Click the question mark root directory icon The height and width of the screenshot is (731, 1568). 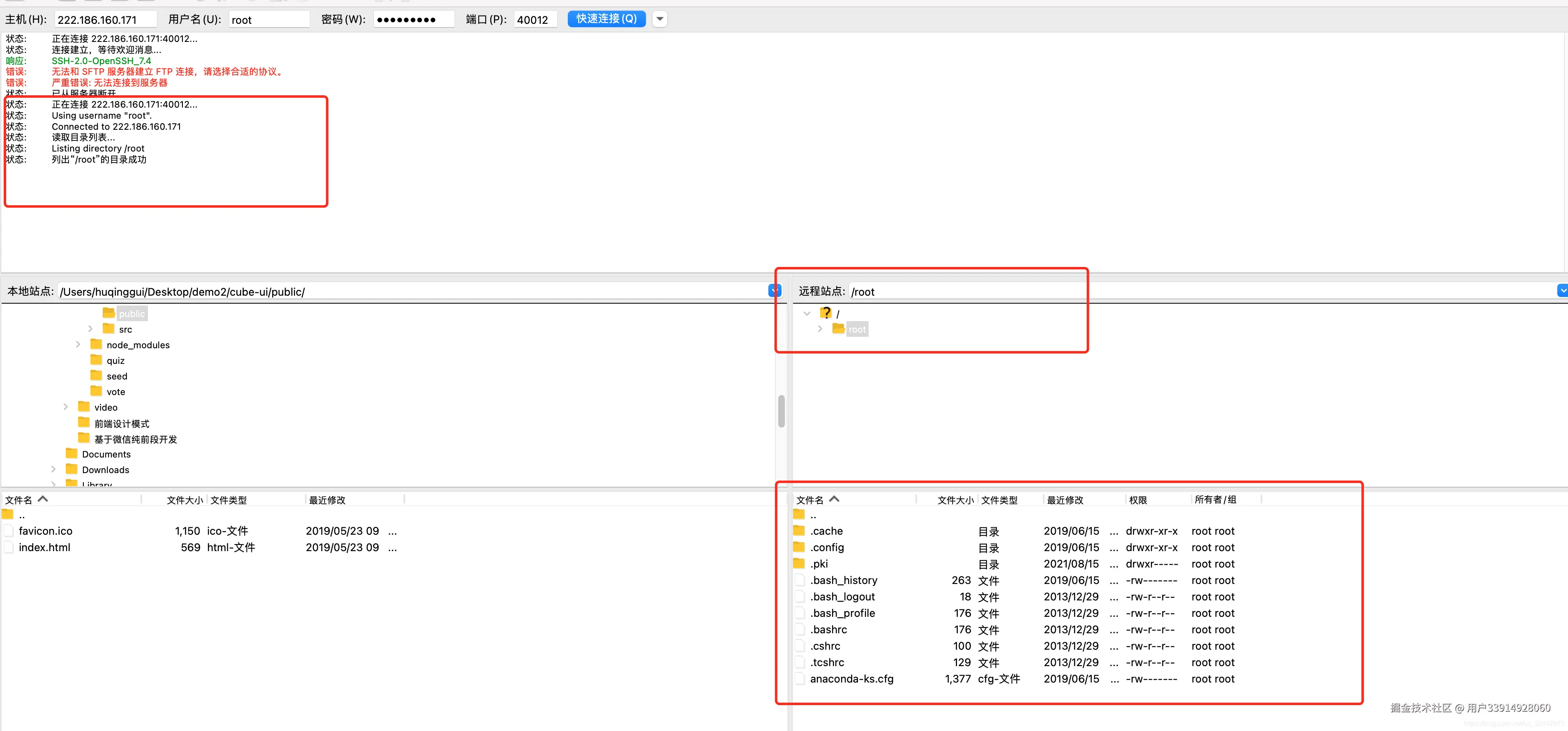[x=826, y=313]
